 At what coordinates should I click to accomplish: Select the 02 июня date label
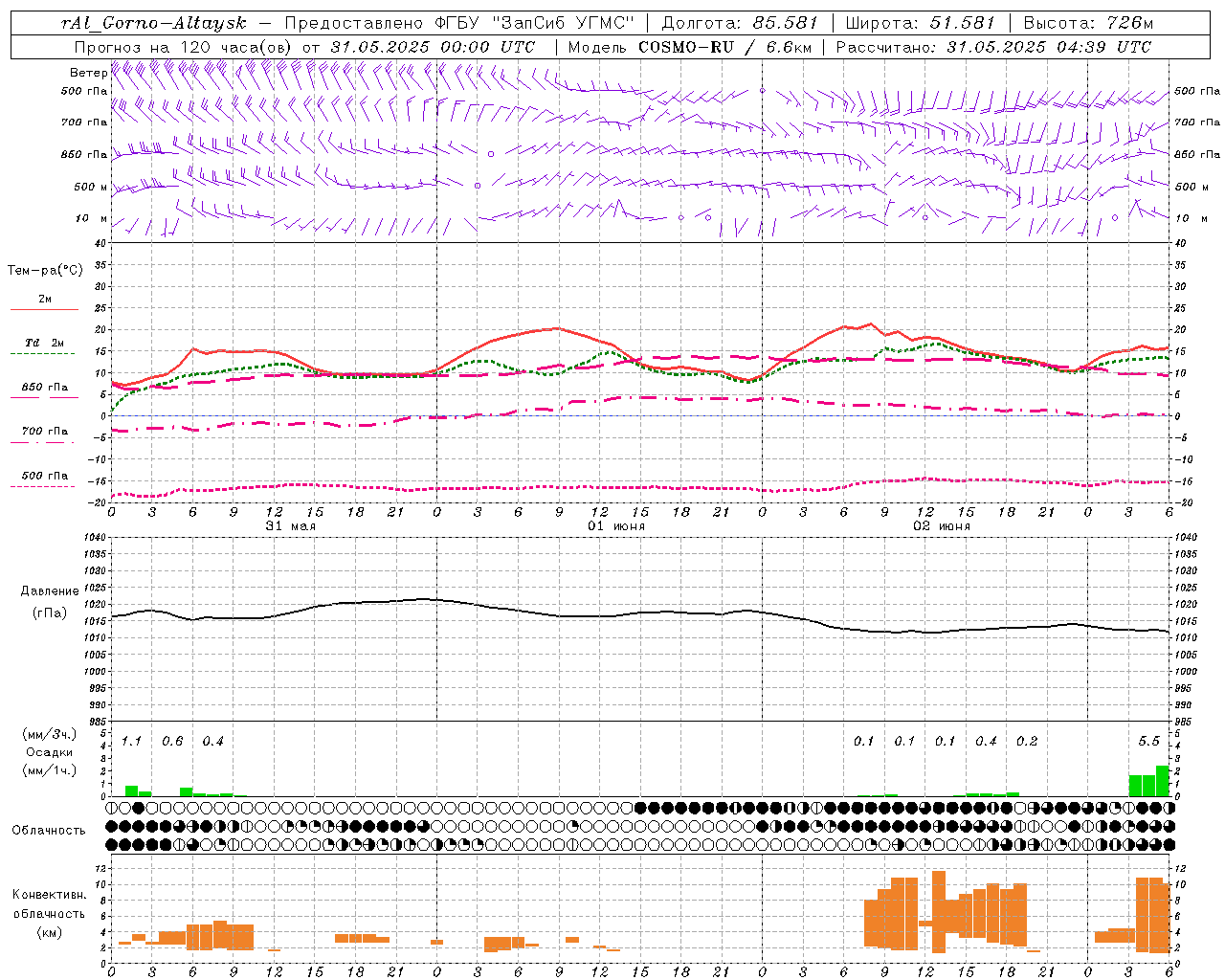(941, 526)
